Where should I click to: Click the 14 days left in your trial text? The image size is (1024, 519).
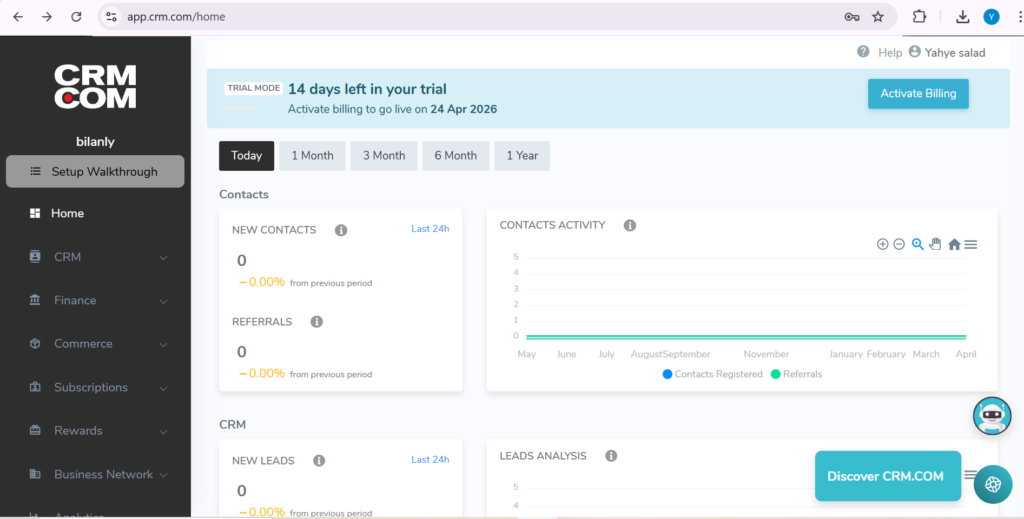[367, 89]
